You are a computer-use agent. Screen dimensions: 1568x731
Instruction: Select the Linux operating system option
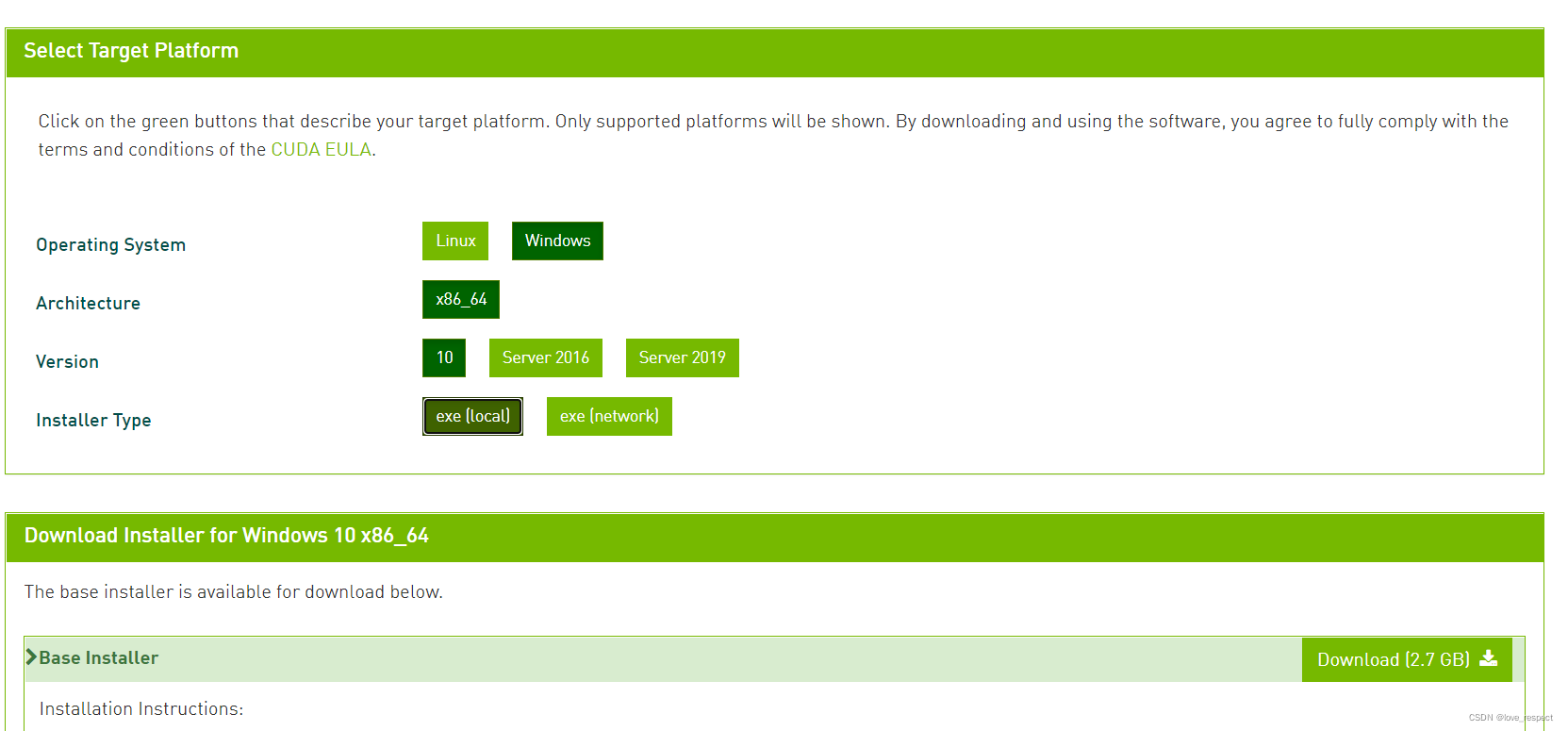455,241
